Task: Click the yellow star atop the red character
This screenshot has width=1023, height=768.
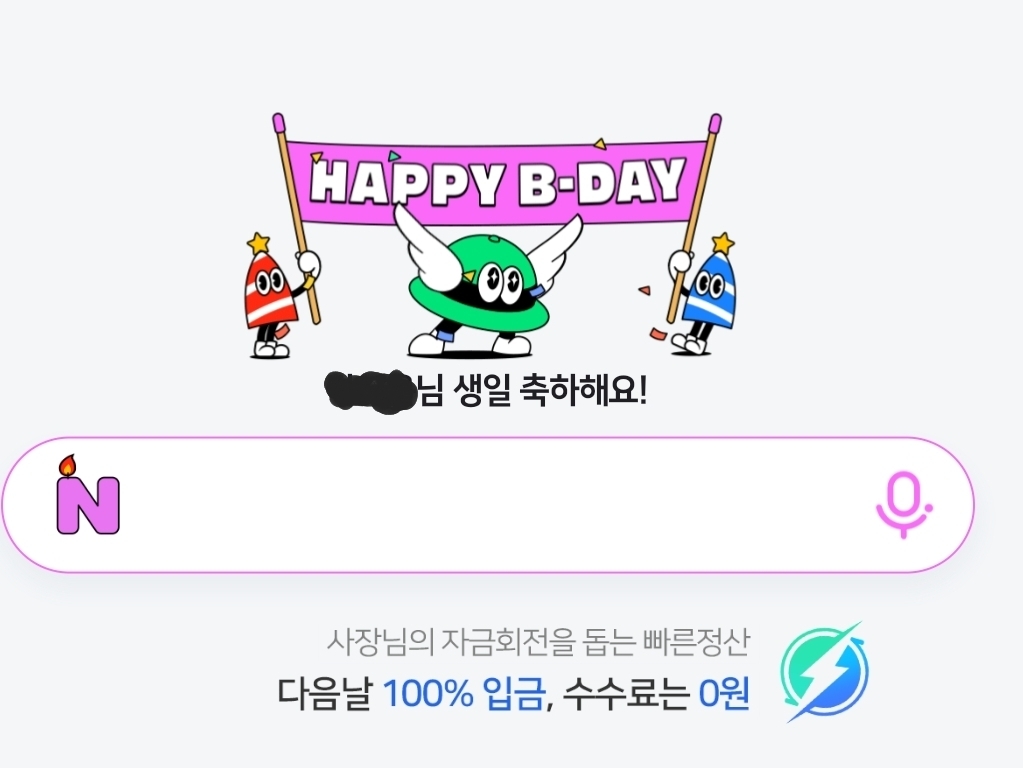Action: pos(259,242)
